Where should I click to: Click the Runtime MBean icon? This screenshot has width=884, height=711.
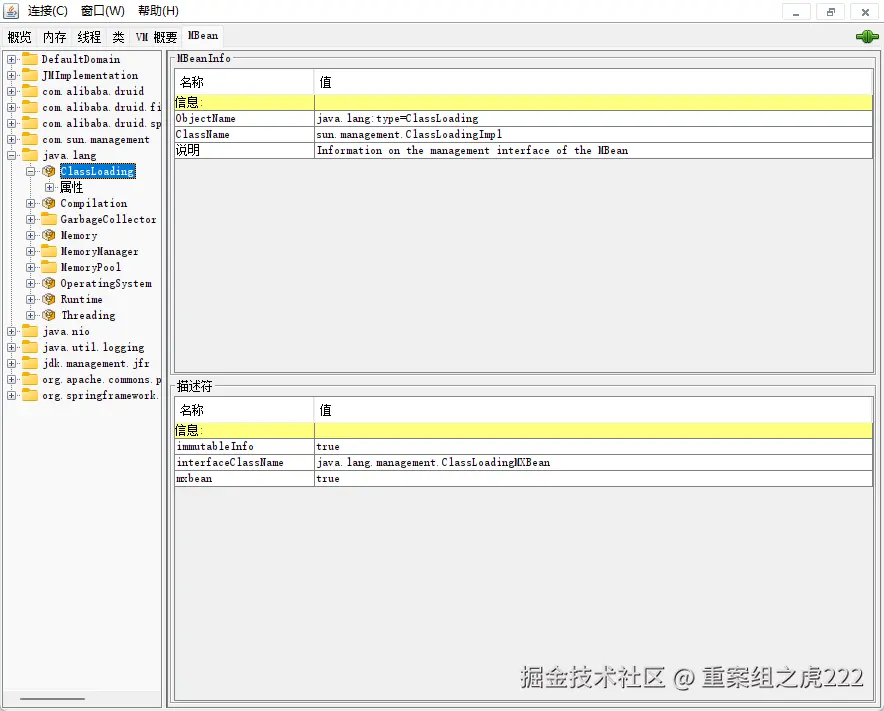click(49, 299)
